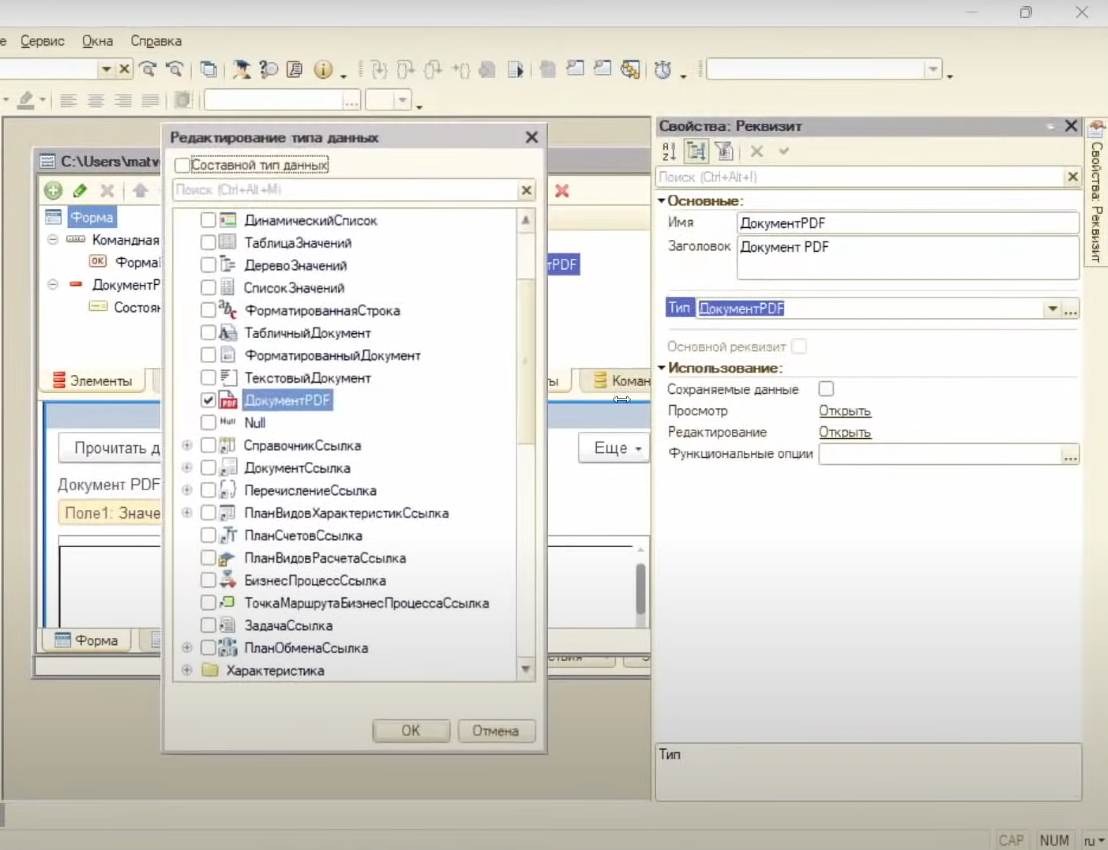Click the ДокументPDF type icon in list
This screenshot has width=1108, height=850.
[x=228, y=401]
